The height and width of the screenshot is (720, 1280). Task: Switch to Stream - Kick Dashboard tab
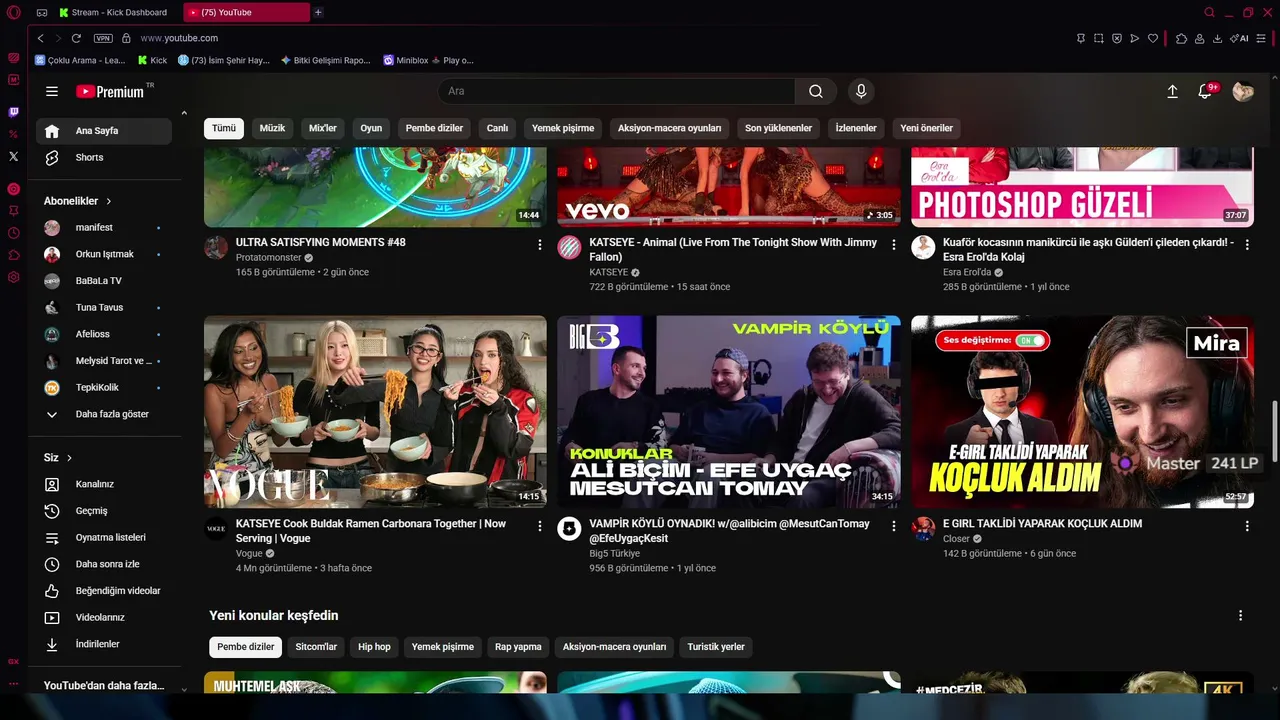(x=118, y=13)
